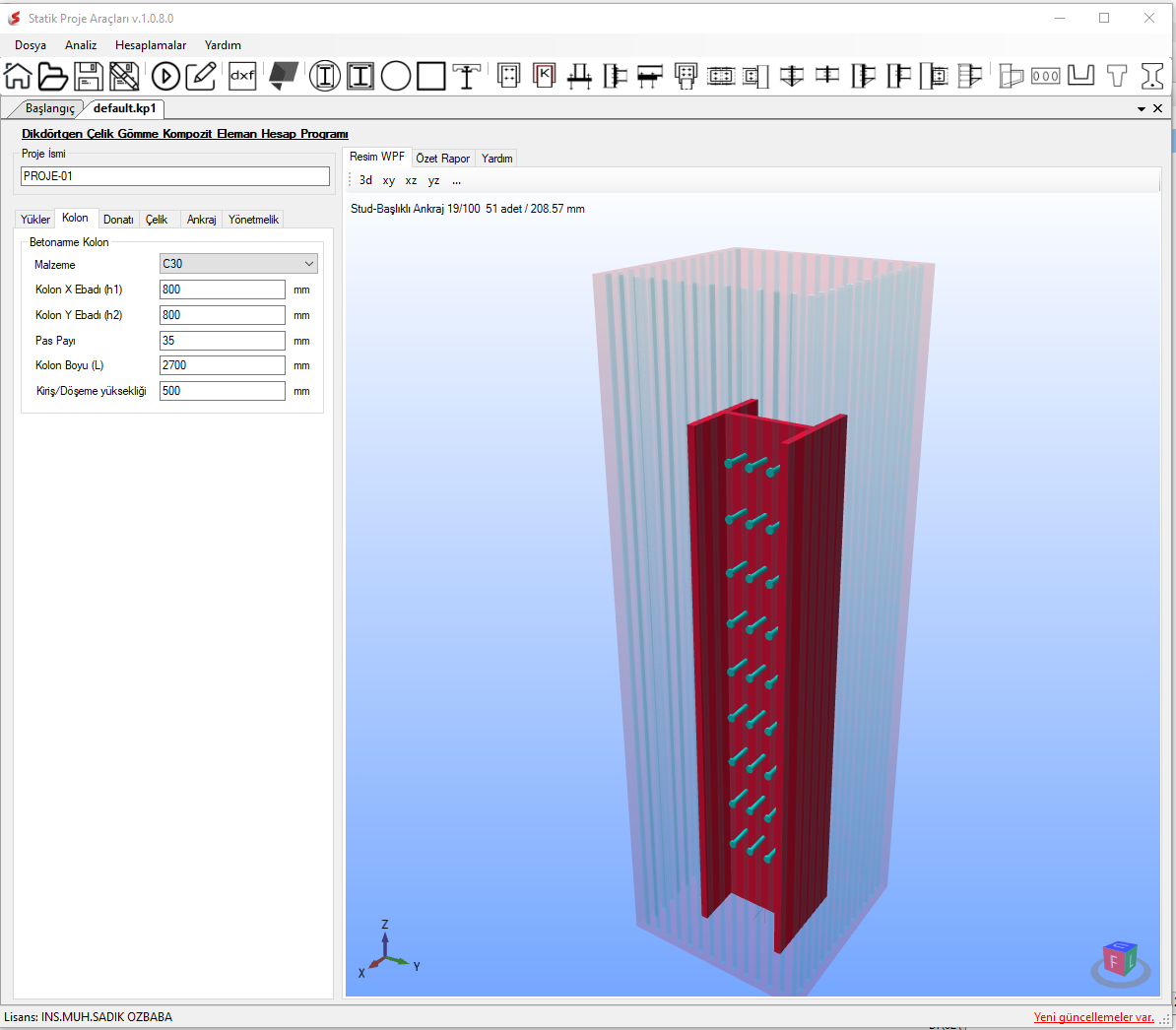This screenshot has height=1030, width=1176.
Task: Select the default.kp1 document tab
Action: point(124,108)
